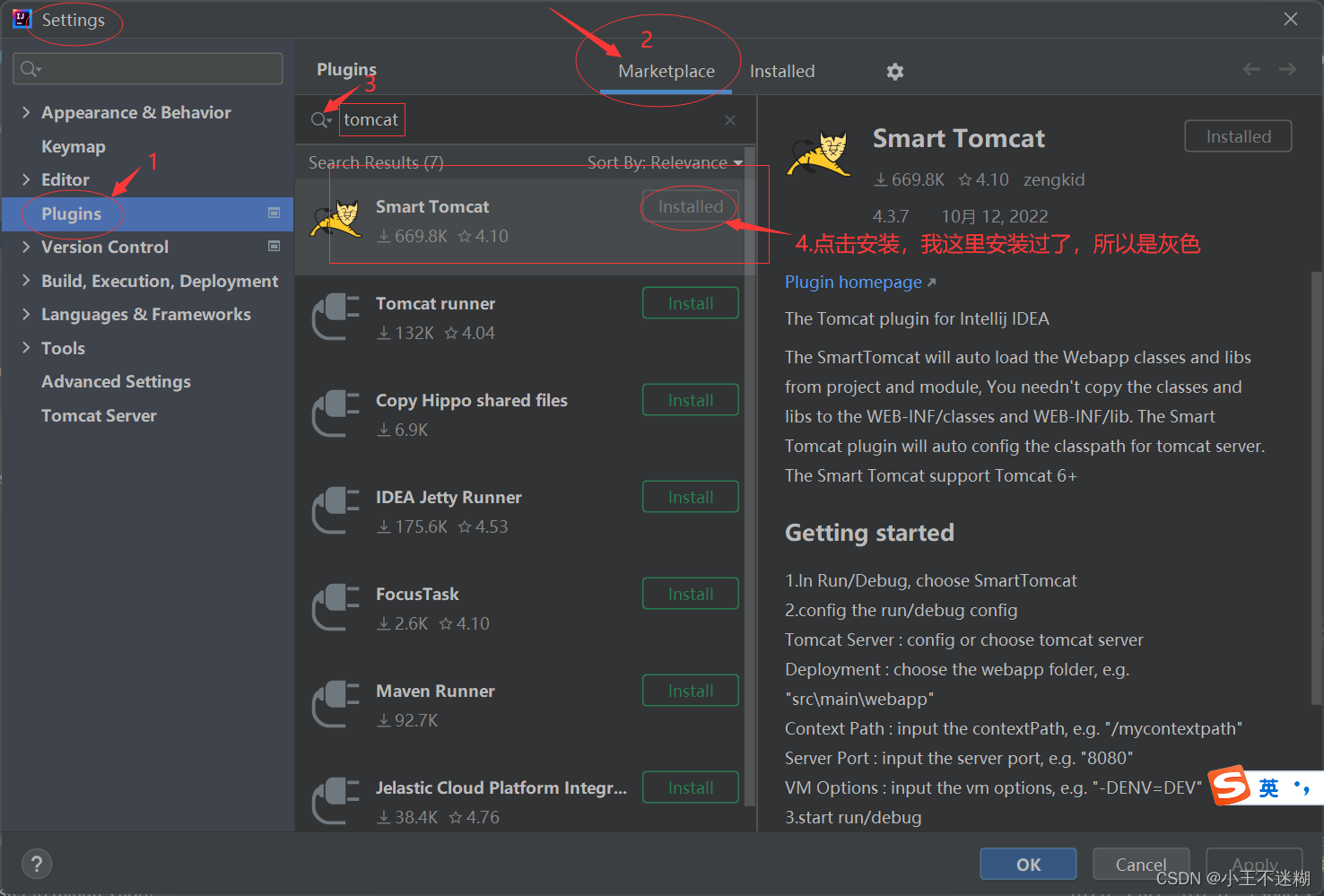The height and width of the screenshot is (896, 1324).
Task: Select the Maven Runner result title
Action: 435,691
